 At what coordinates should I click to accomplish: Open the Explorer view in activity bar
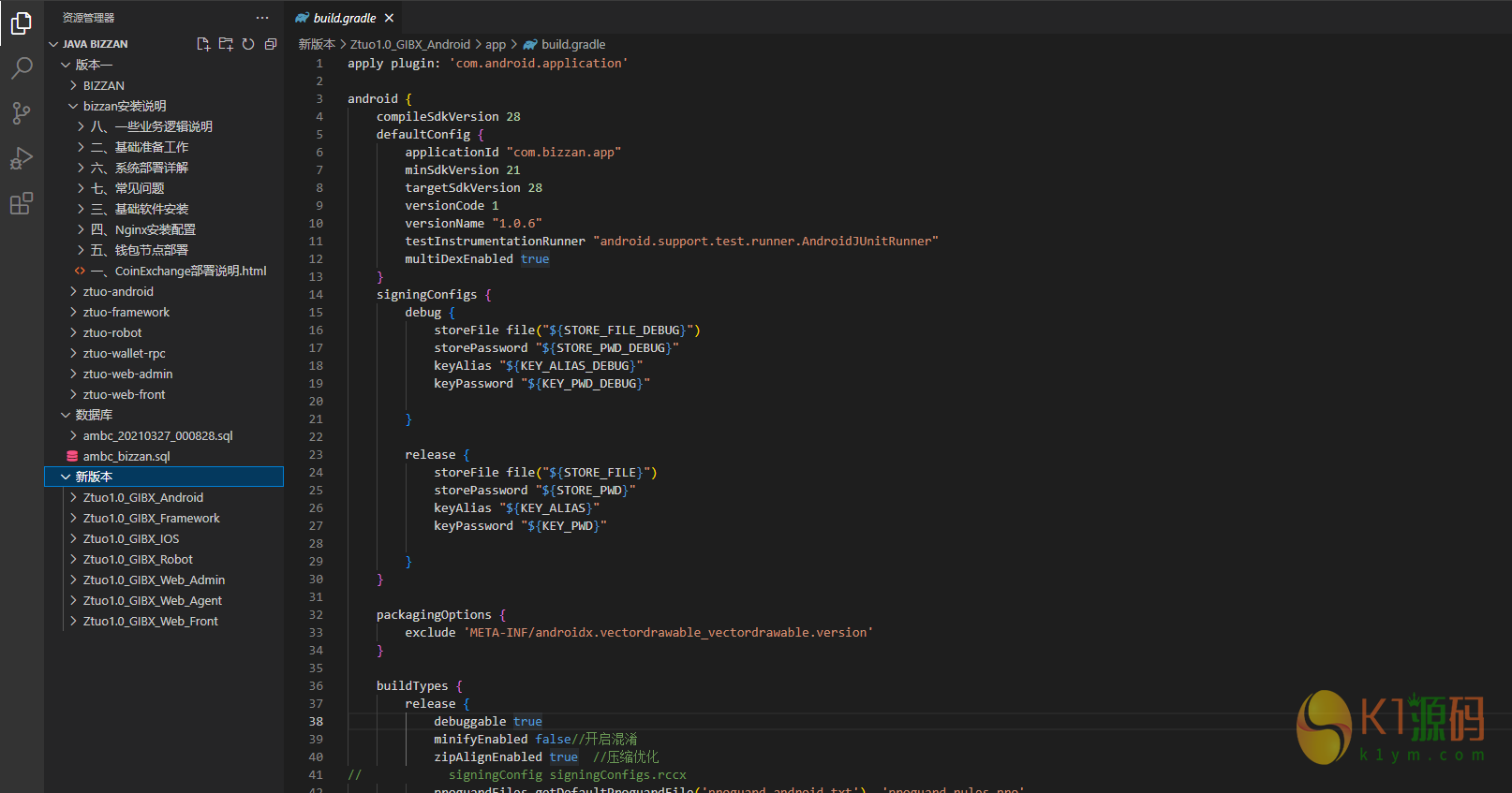tap(22, 23)
